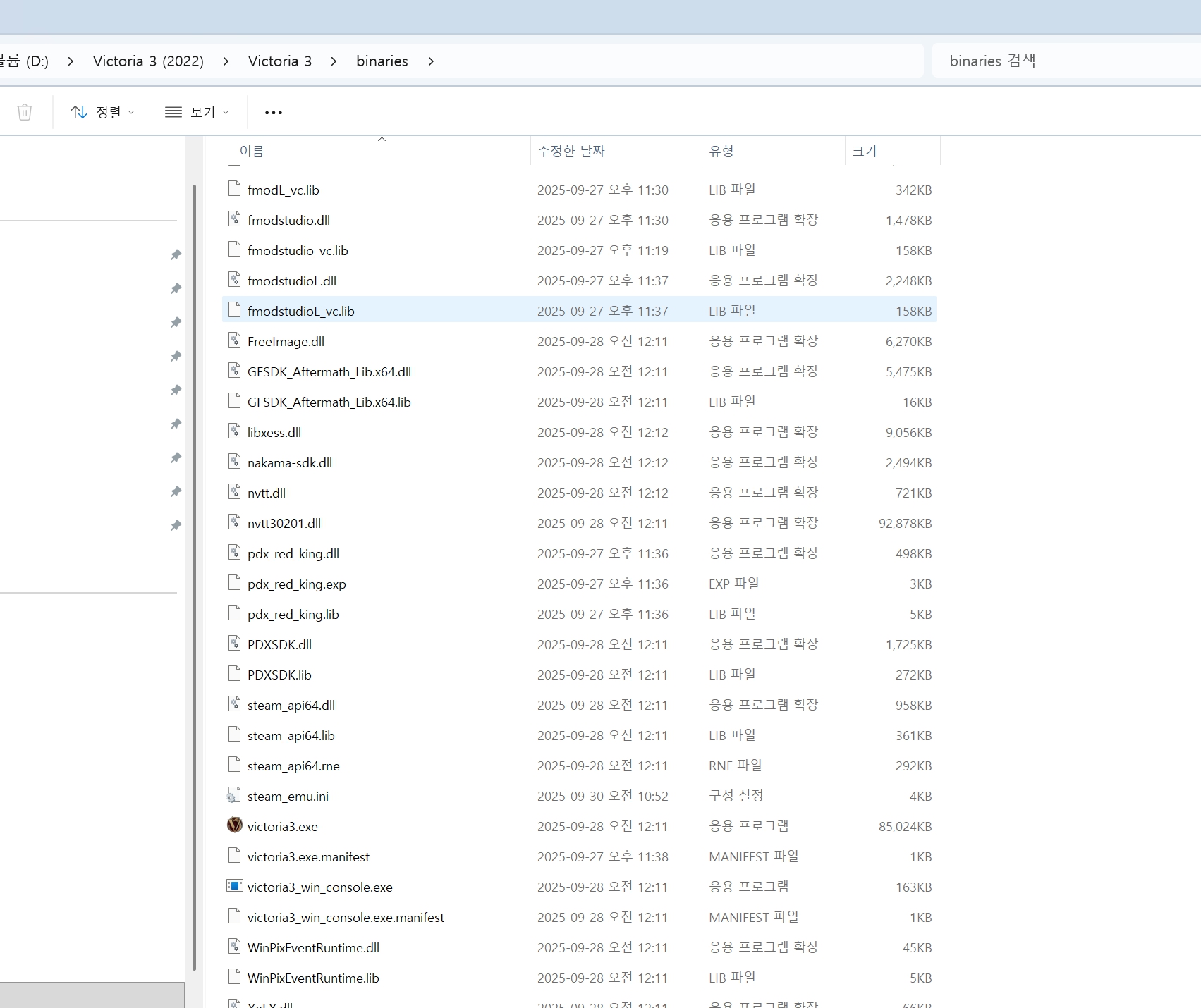Select the steam_api64.rne file icon

click(x=234, y=765)
